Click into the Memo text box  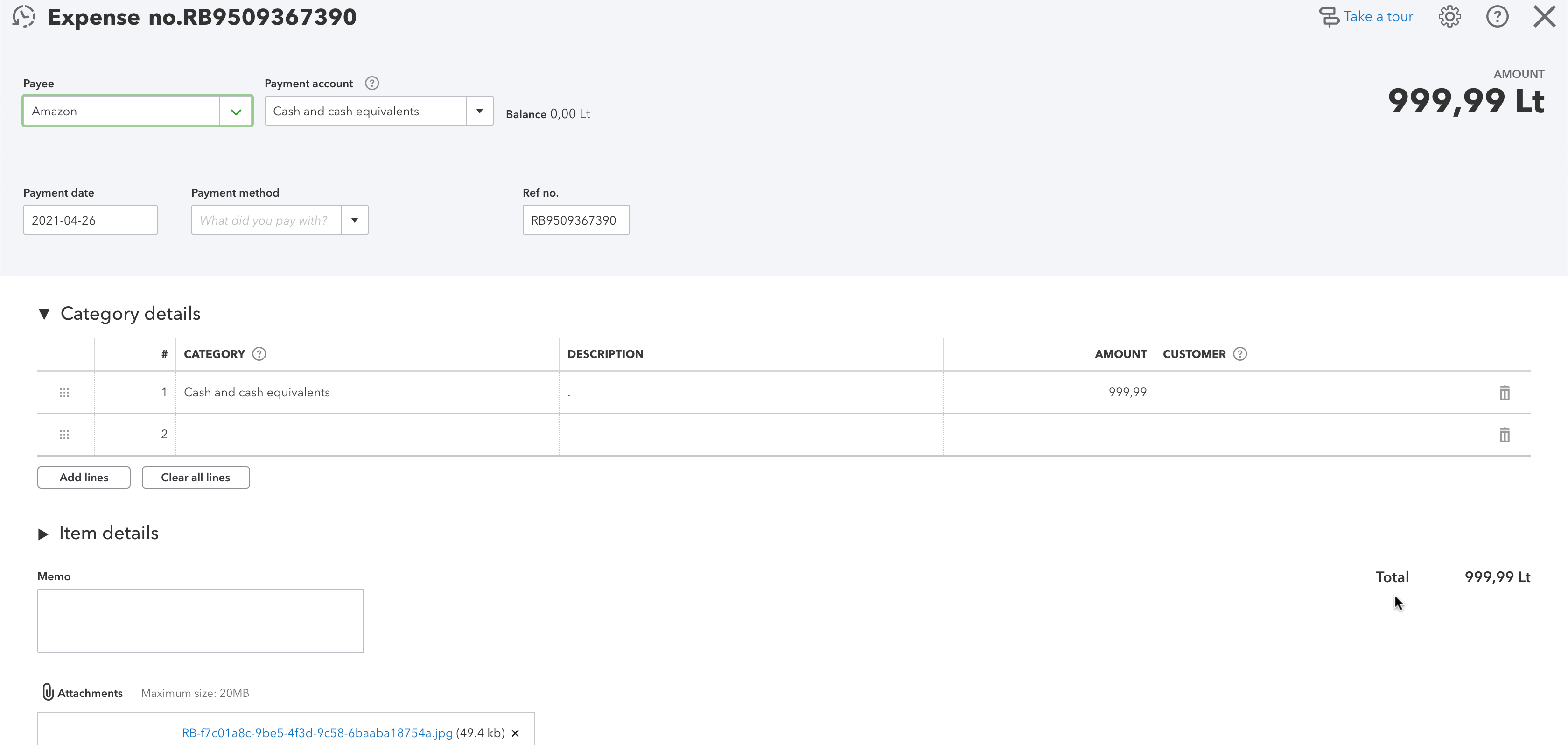200,620
